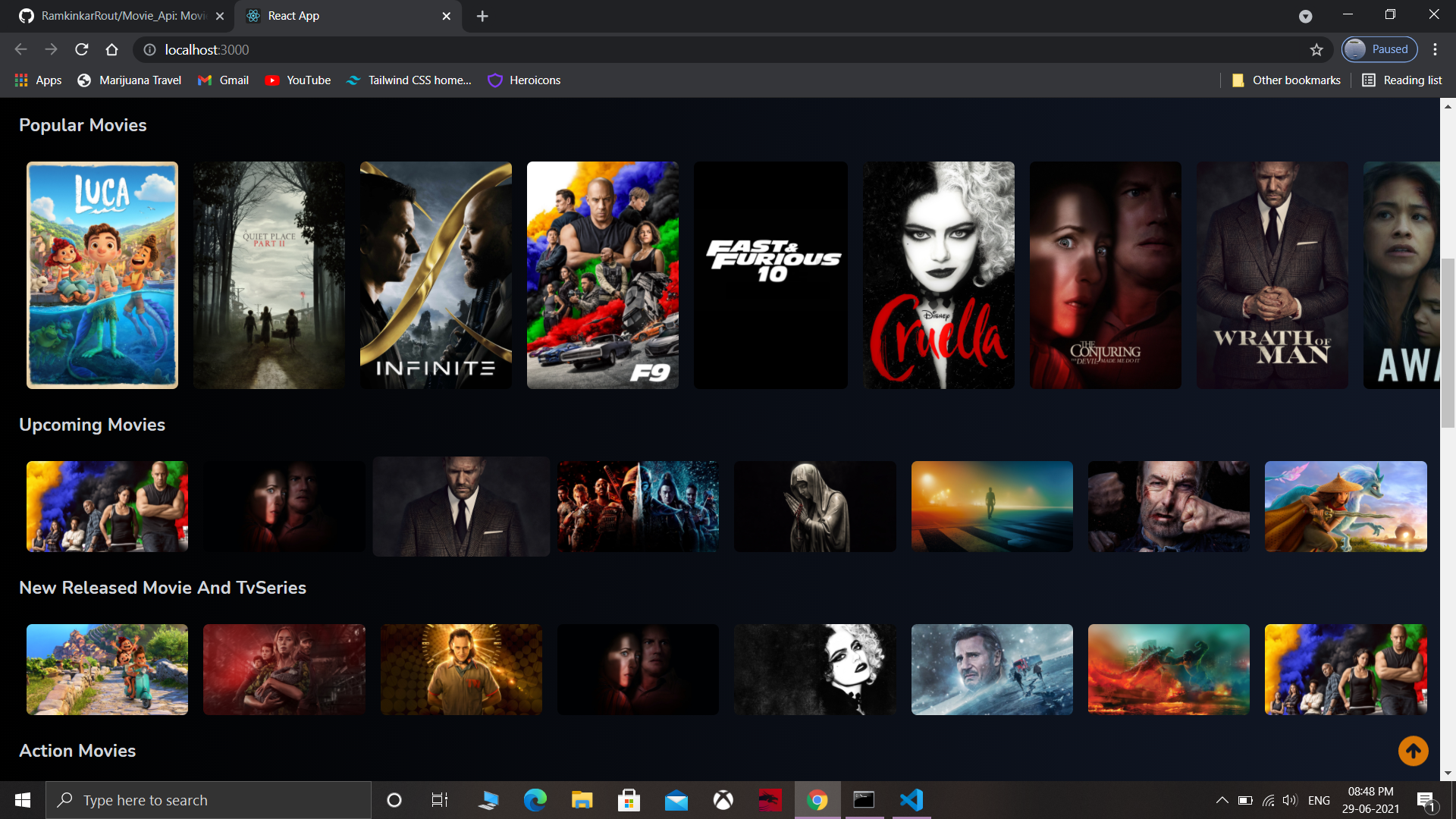
Task: Open File Explorer from the taskbar
Action: (x=582, y=800)
